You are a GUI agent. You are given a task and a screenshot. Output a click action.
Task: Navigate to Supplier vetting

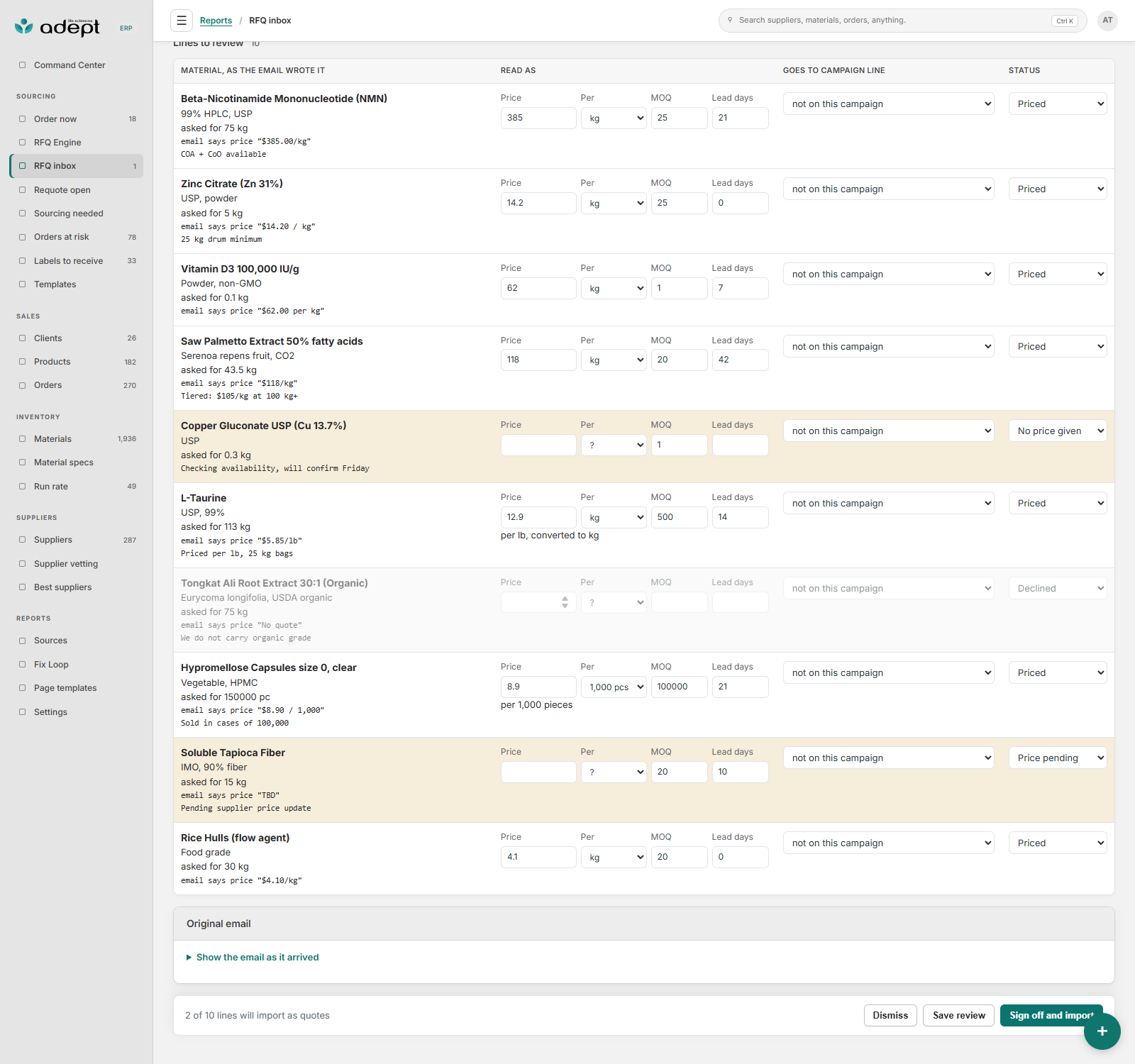tap(77, 564)
